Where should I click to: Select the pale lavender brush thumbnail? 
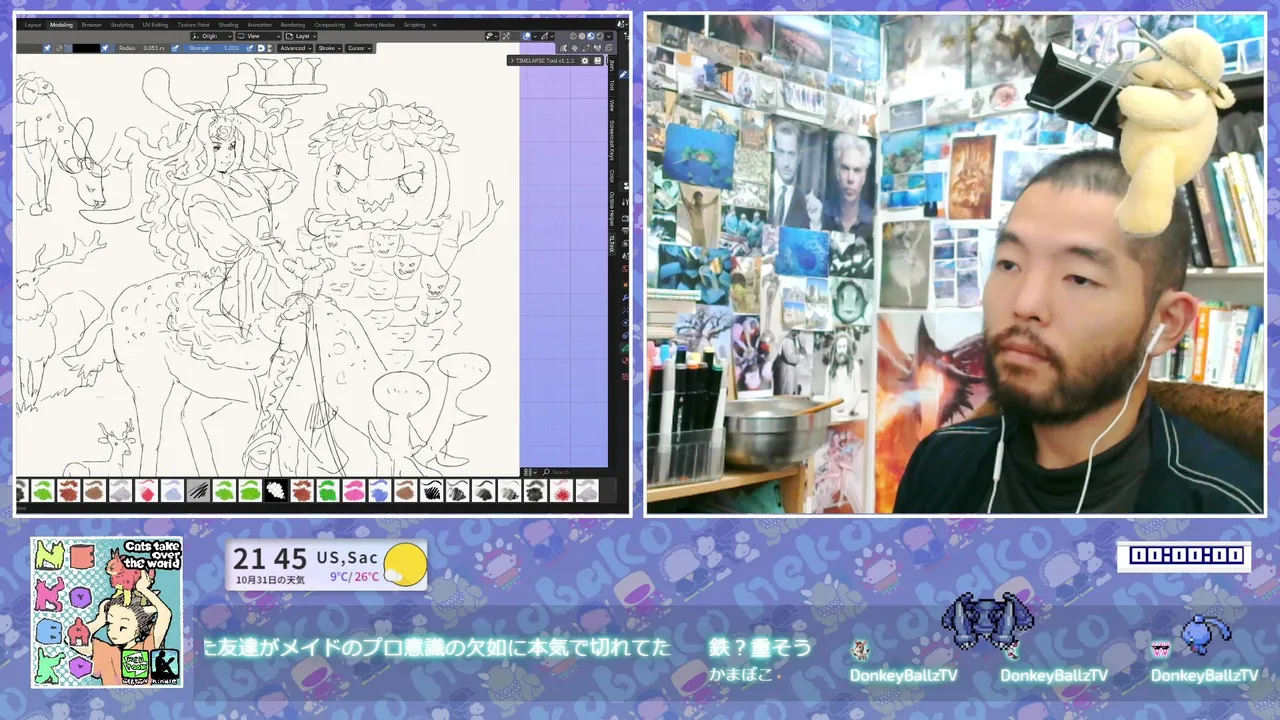point(172,490)
